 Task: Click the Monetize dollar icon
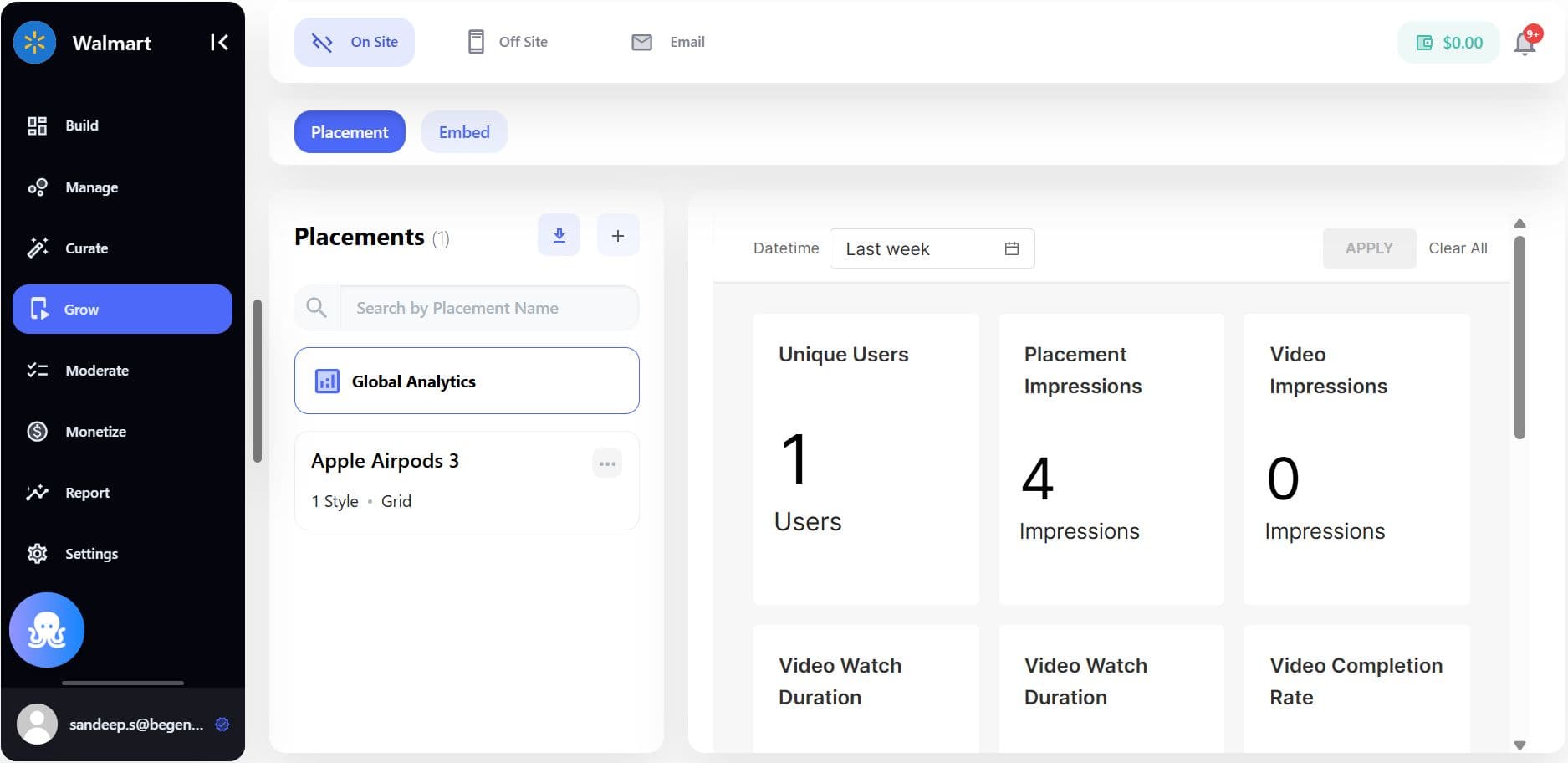pos(37,432)
